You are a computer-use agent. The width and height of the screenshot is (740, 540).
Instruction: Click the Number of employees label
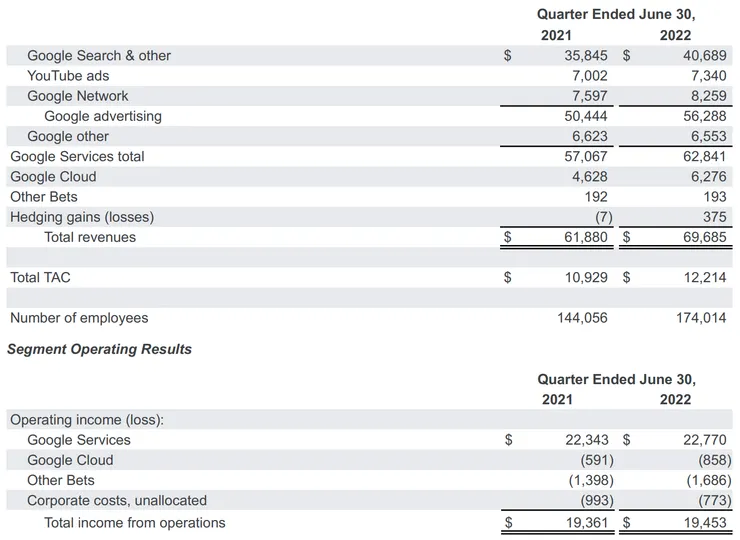[x=79, y=318]
